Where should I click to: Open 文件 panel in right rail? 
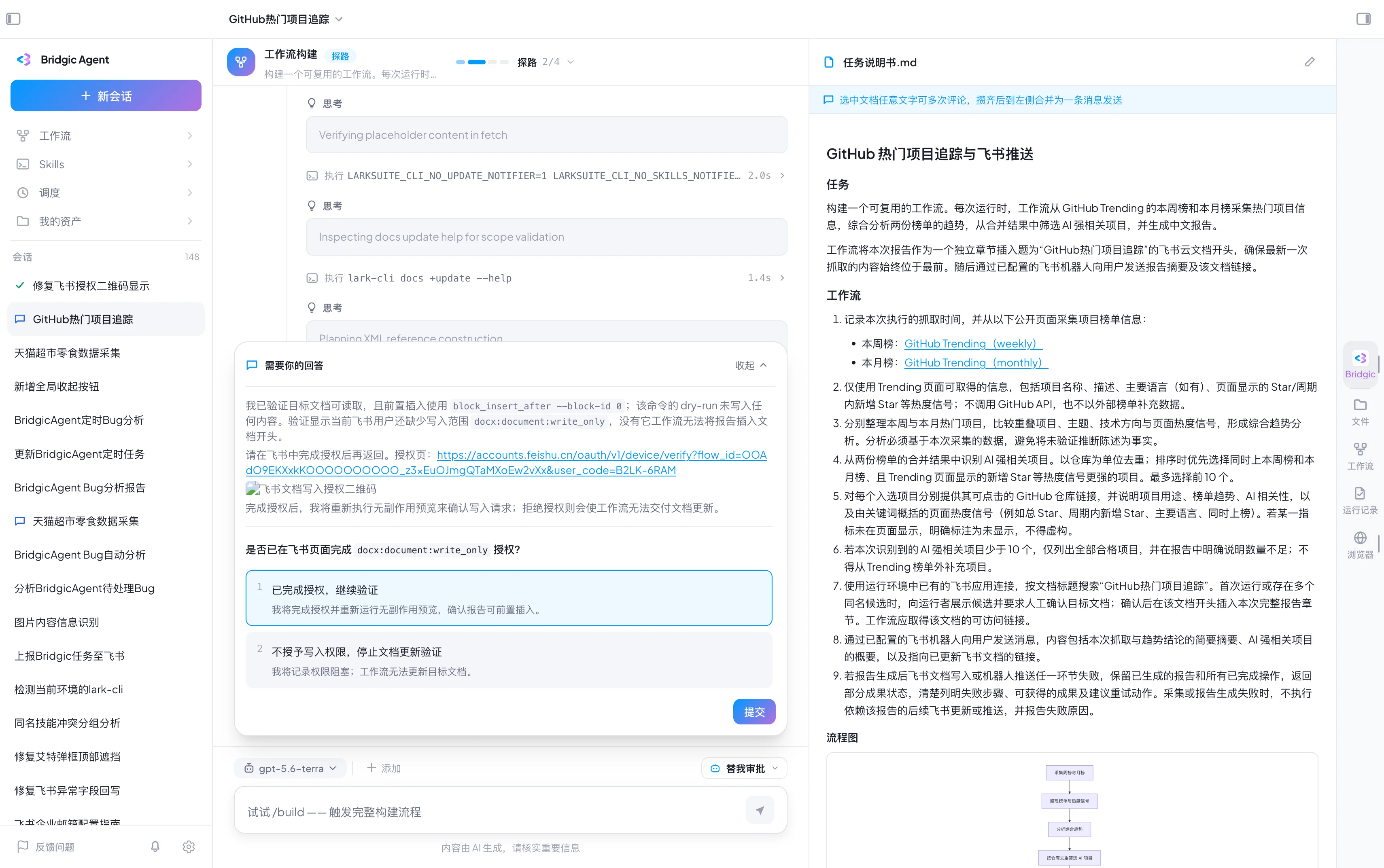click(1360, 412)
